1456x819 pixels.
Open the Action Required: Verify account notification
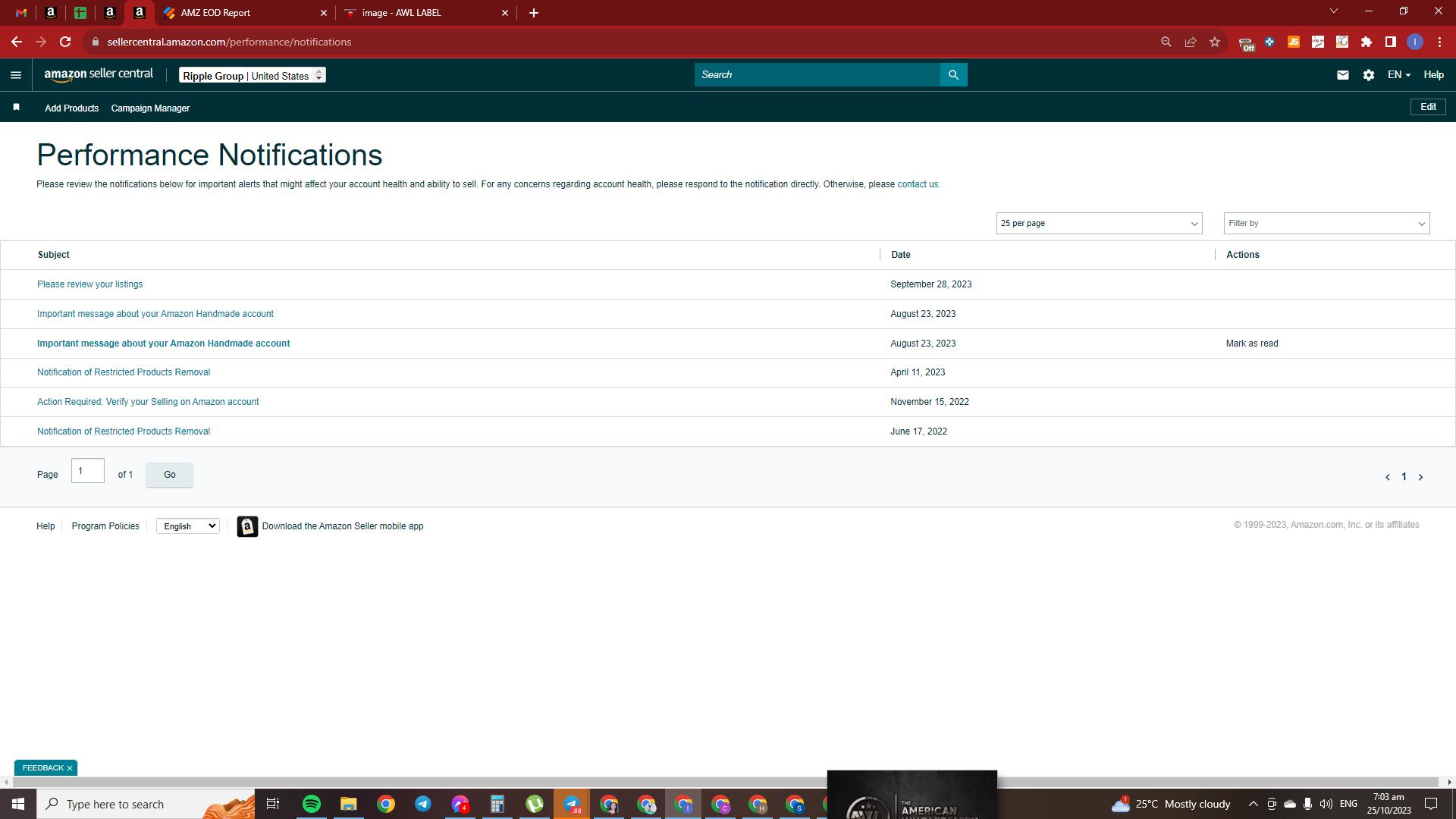point(148,402)
